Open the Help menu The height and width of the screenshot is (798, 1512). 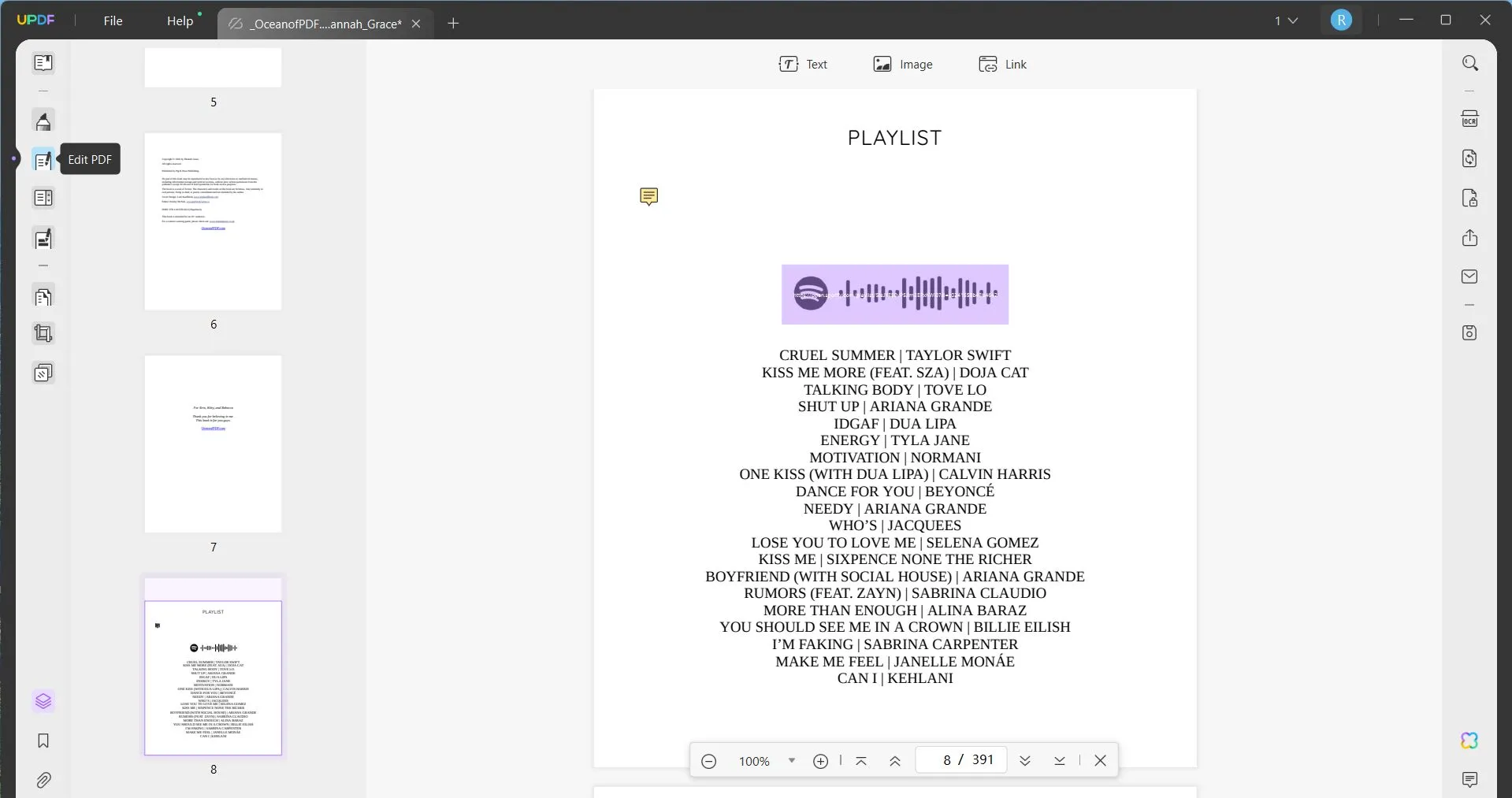pyautogui.click(x=180, y=20)
